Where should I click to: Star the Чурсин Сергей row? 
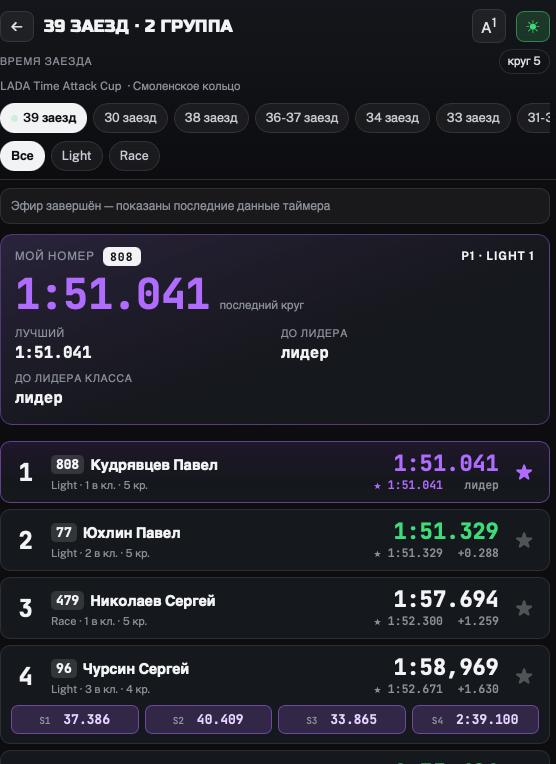pyautogui.click(x=524, y=676)
